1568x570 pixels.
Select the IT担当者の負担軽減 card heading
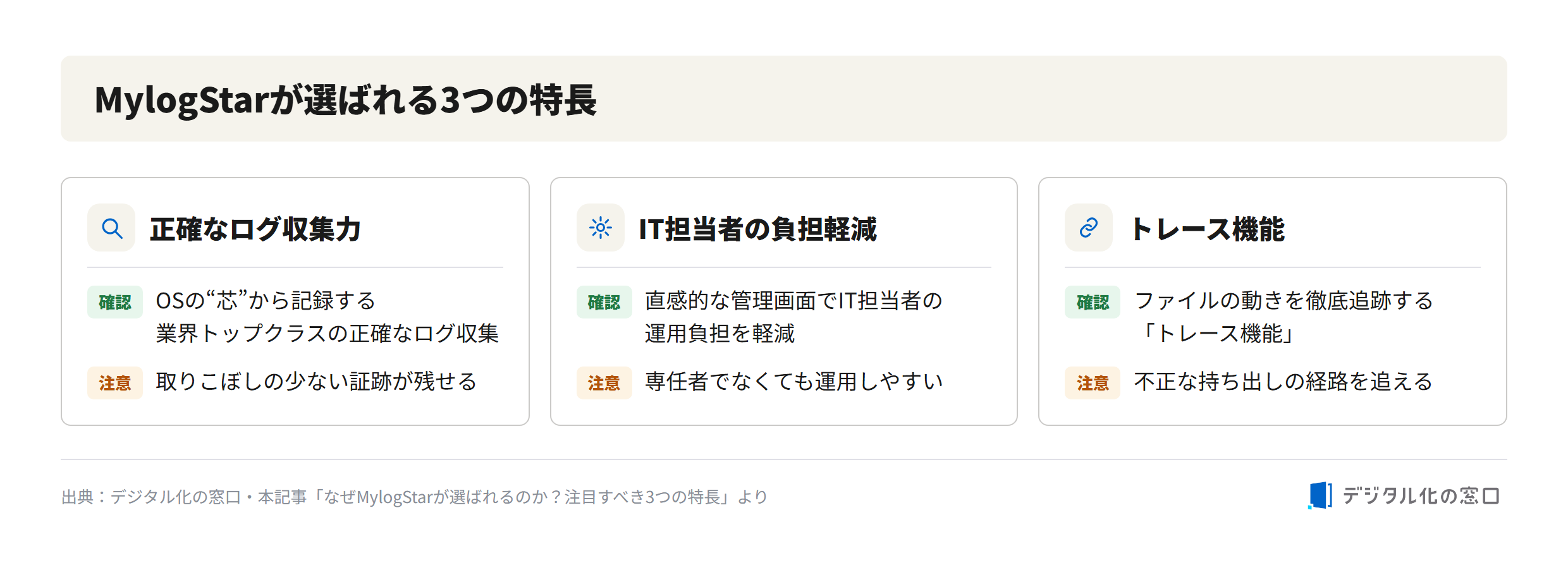[x=757, y=229]
